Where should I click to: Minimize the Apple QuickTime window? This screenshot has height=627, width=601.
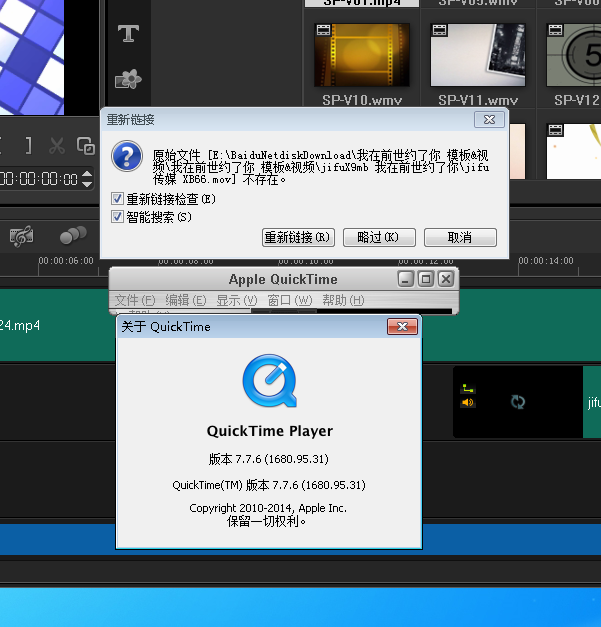(x=405, y=279)
